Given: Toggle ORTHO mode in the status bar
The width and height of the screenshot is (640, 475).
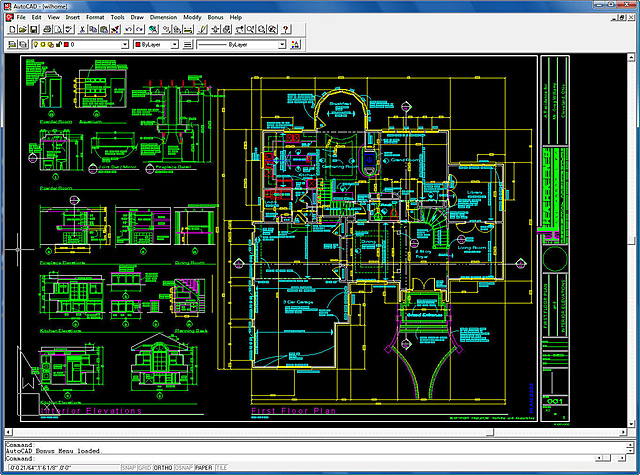Looking at the screenshot, I should [x=163, y=468].
